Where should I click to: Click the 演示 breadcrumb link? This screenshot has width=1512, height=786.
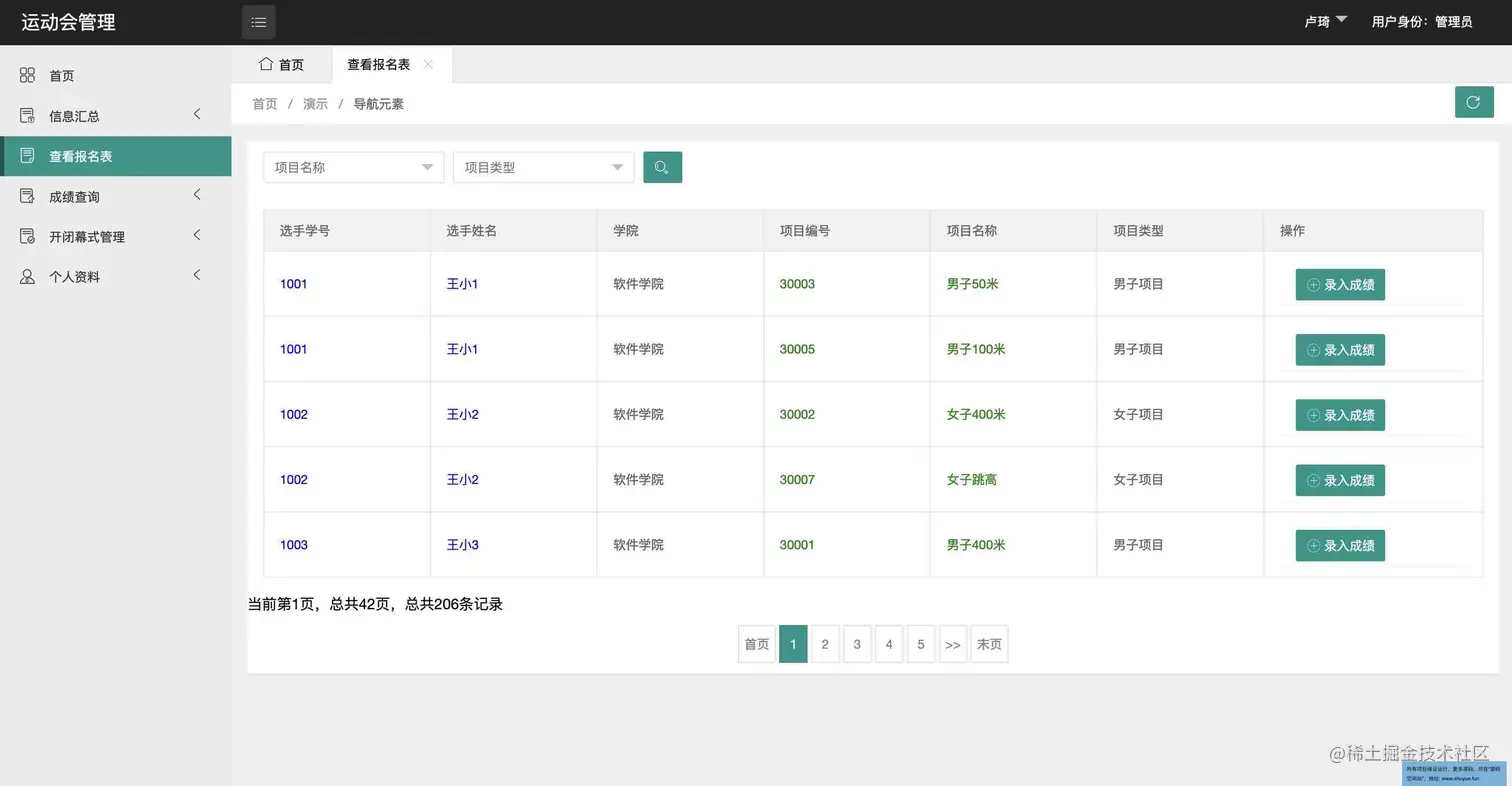(316, 103)
